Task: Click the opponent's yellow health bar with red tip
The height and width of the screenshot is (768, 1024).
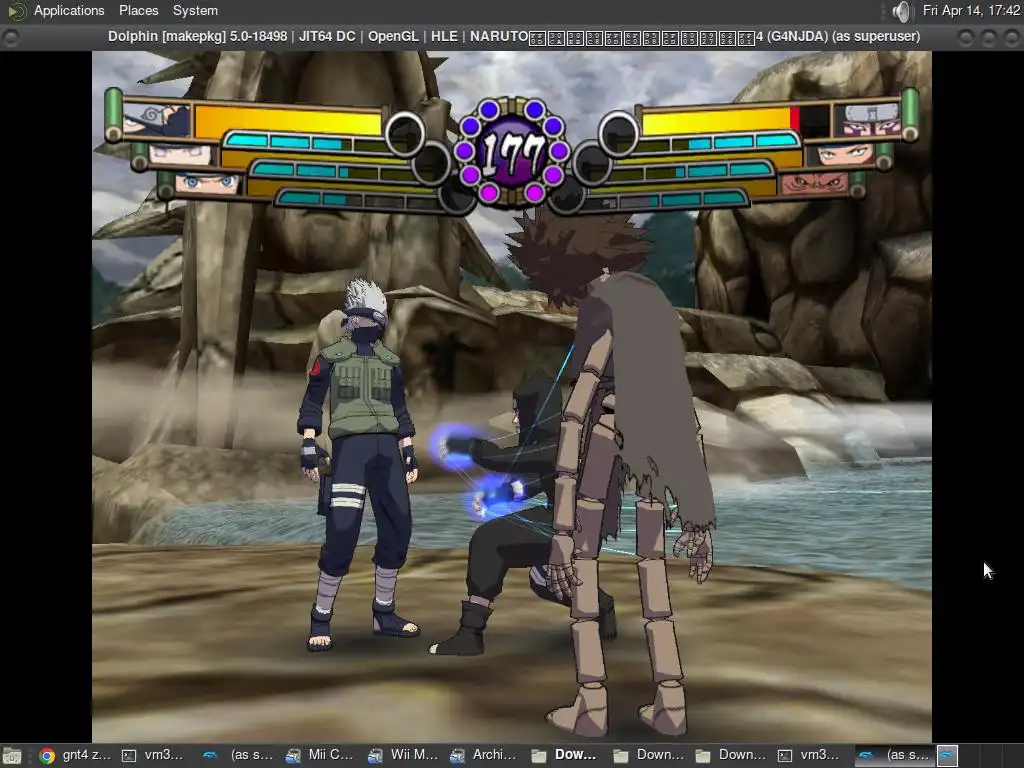Action: click(x=721, y=120)
